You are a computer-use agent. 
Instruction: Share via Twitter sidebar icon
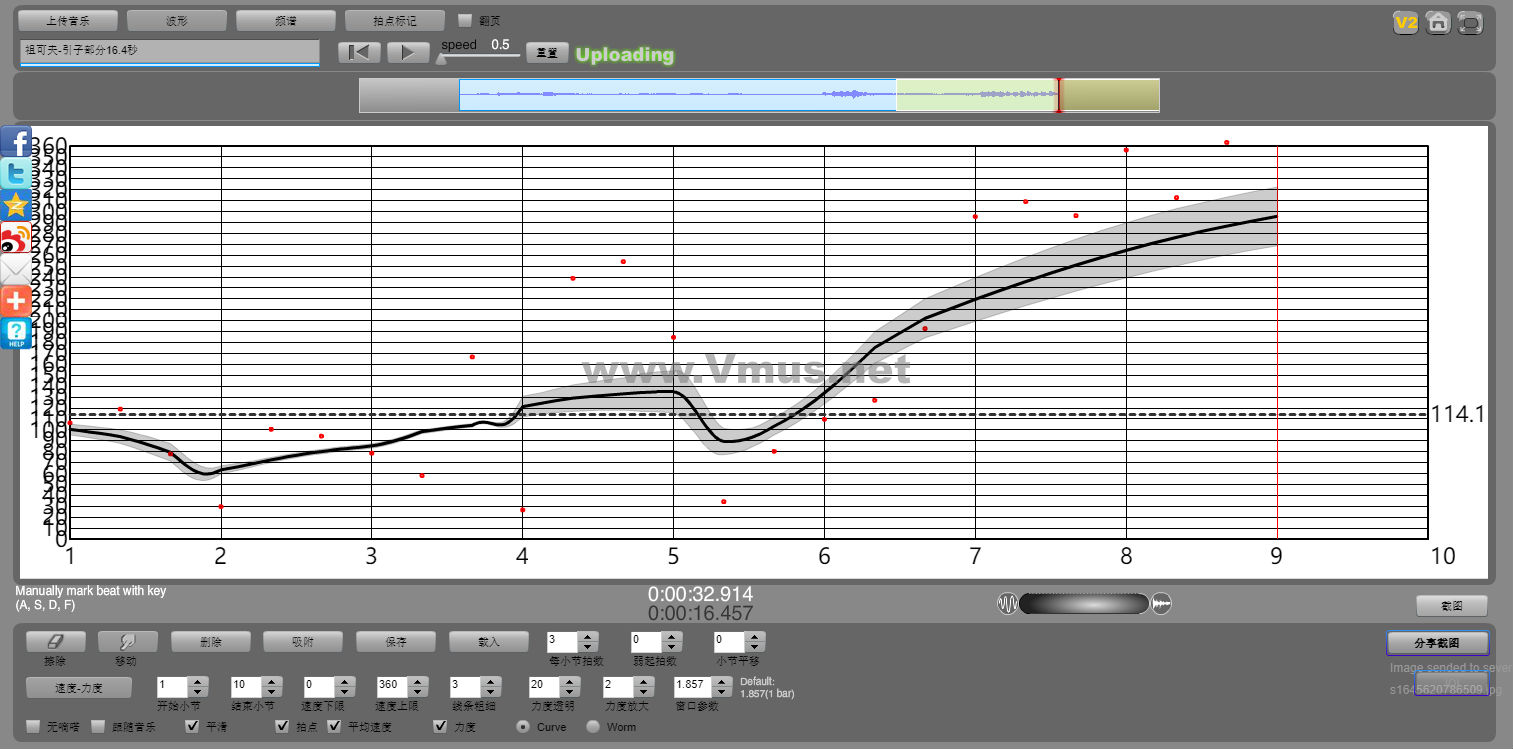point(16,173)
